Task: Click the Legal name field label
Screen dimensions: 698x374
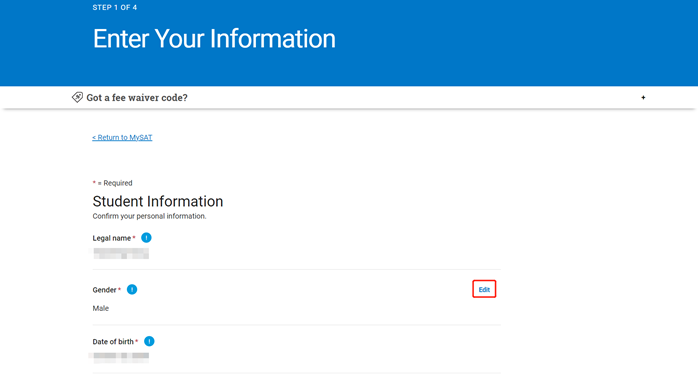Action: pos(112,238)
